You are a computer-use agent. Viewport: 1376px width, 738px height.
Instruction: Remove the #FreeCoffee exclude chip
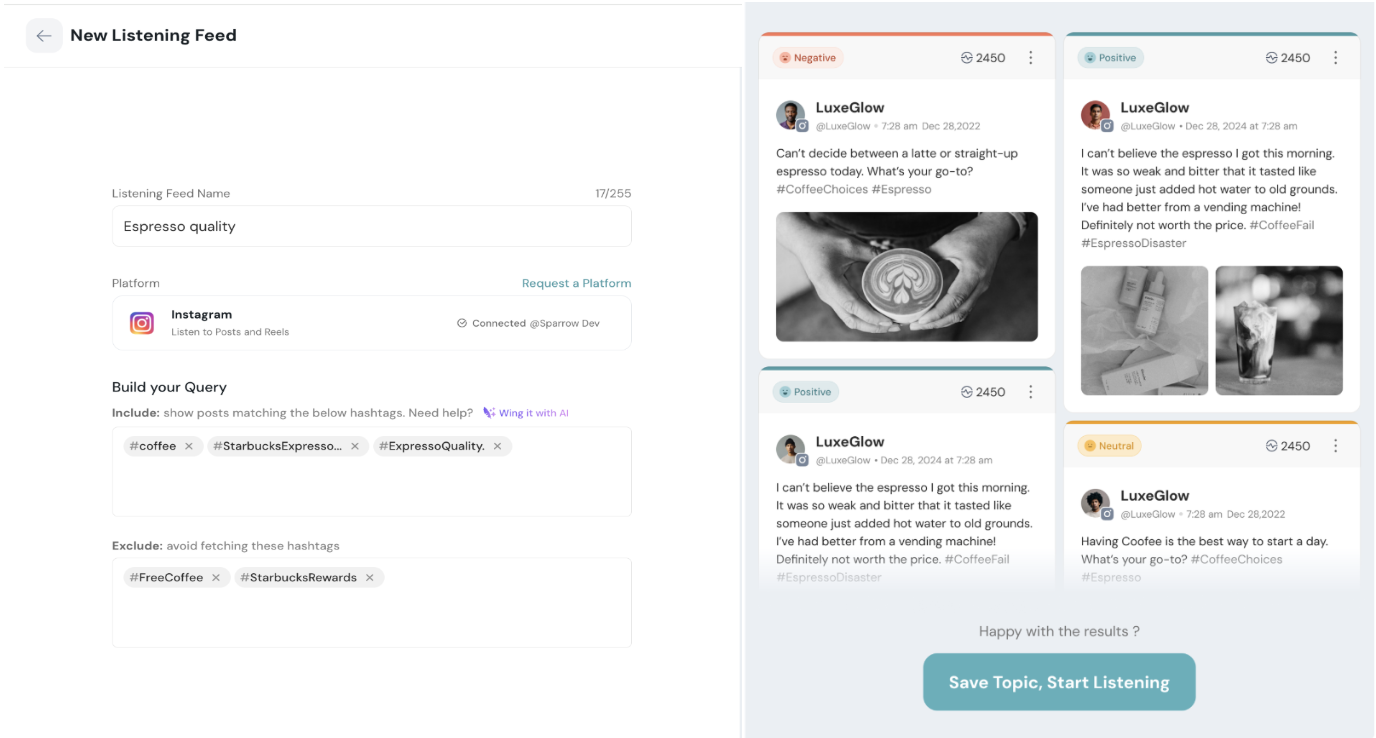216,577
